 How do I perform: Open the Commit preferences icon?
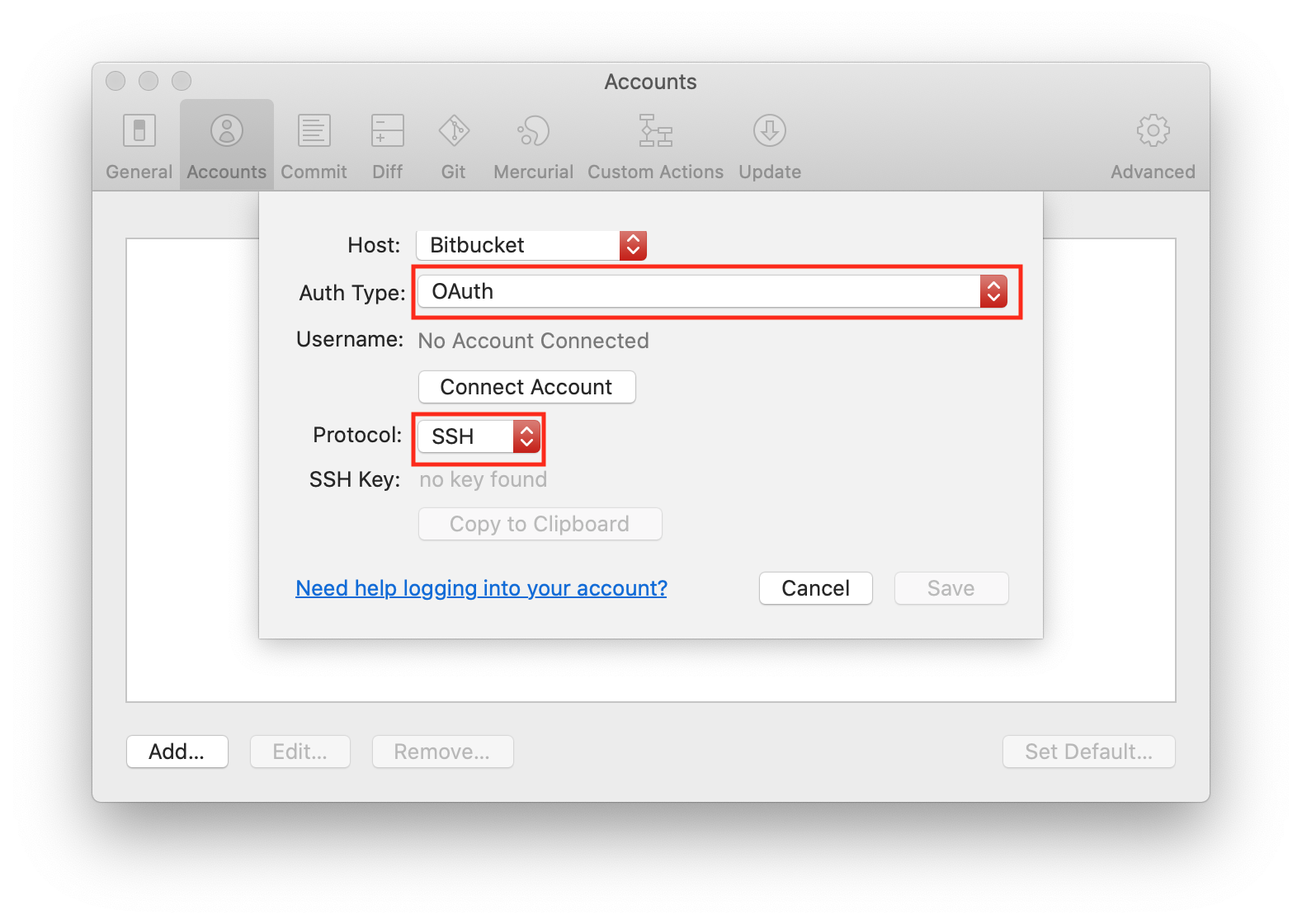click(314, 130)
